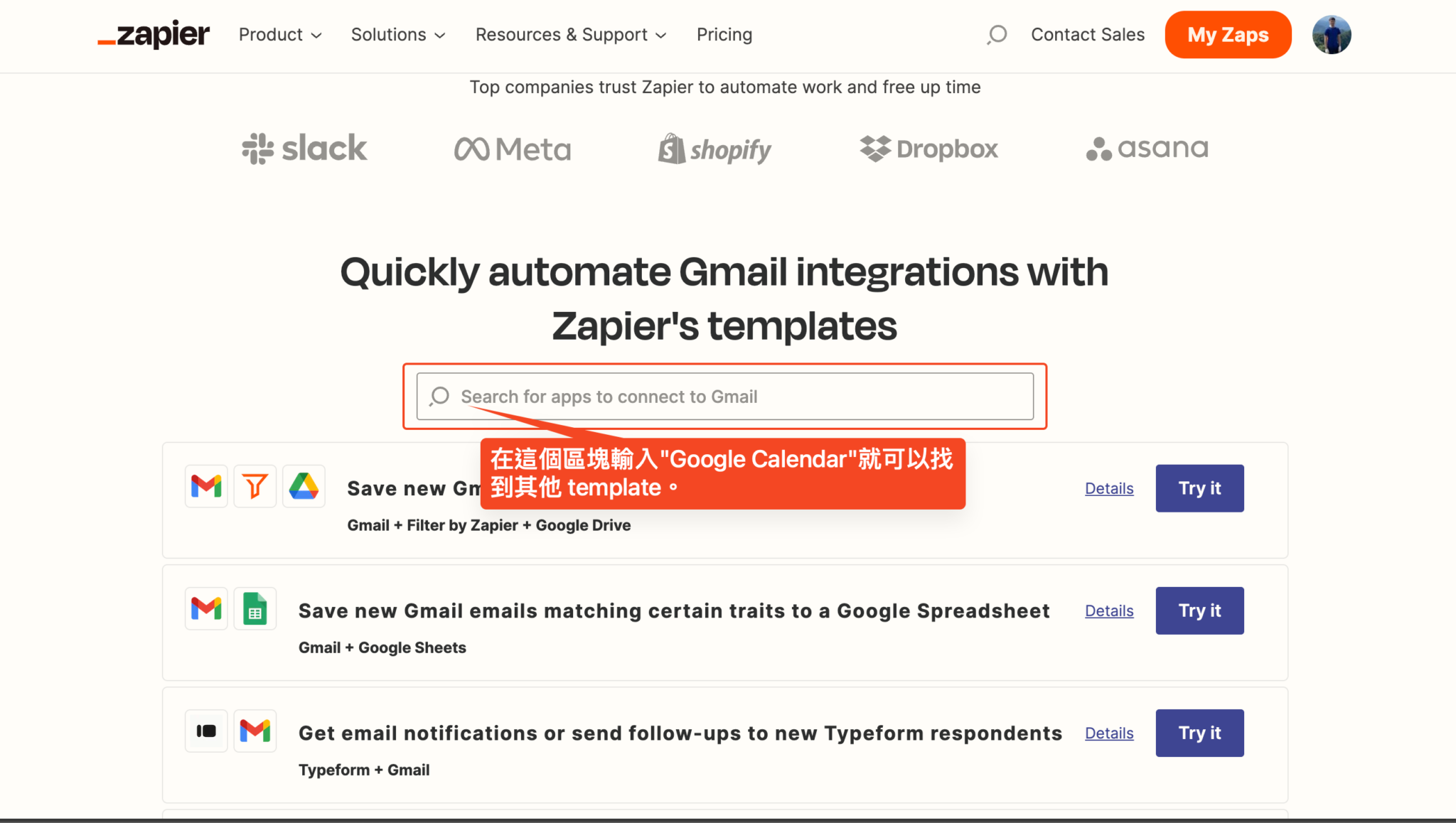The width and height of the screenshot is (1456, 823).
Task: Open the Pricing page
Action: pyautogui.click(x=724, y=34)
